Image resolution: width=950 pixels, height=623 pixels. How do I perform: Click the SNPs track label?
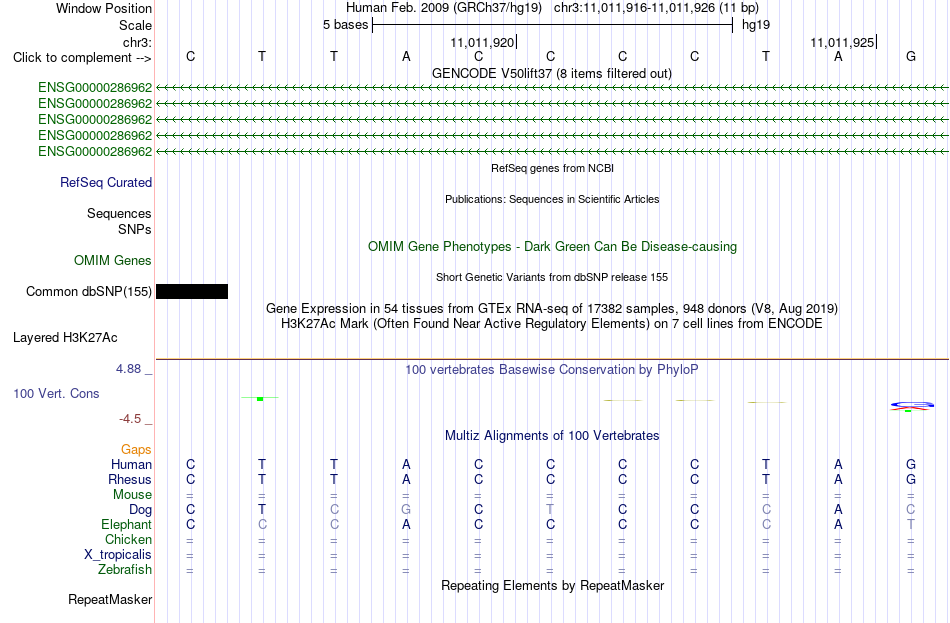coord(135,230)
